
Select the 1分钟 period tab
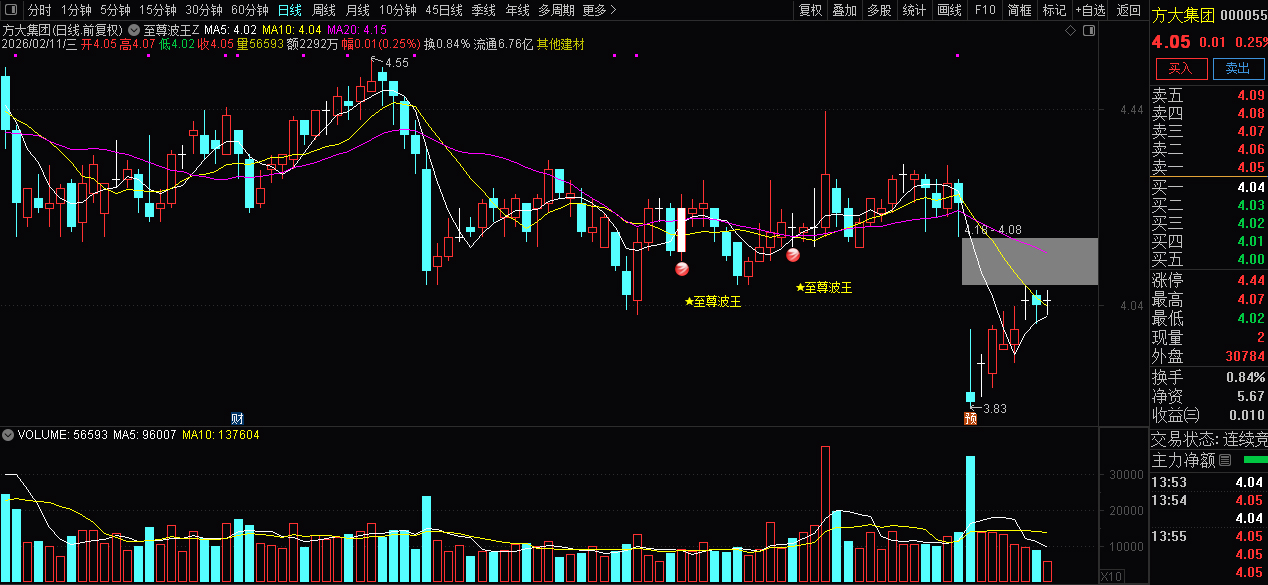click(76, 10)
